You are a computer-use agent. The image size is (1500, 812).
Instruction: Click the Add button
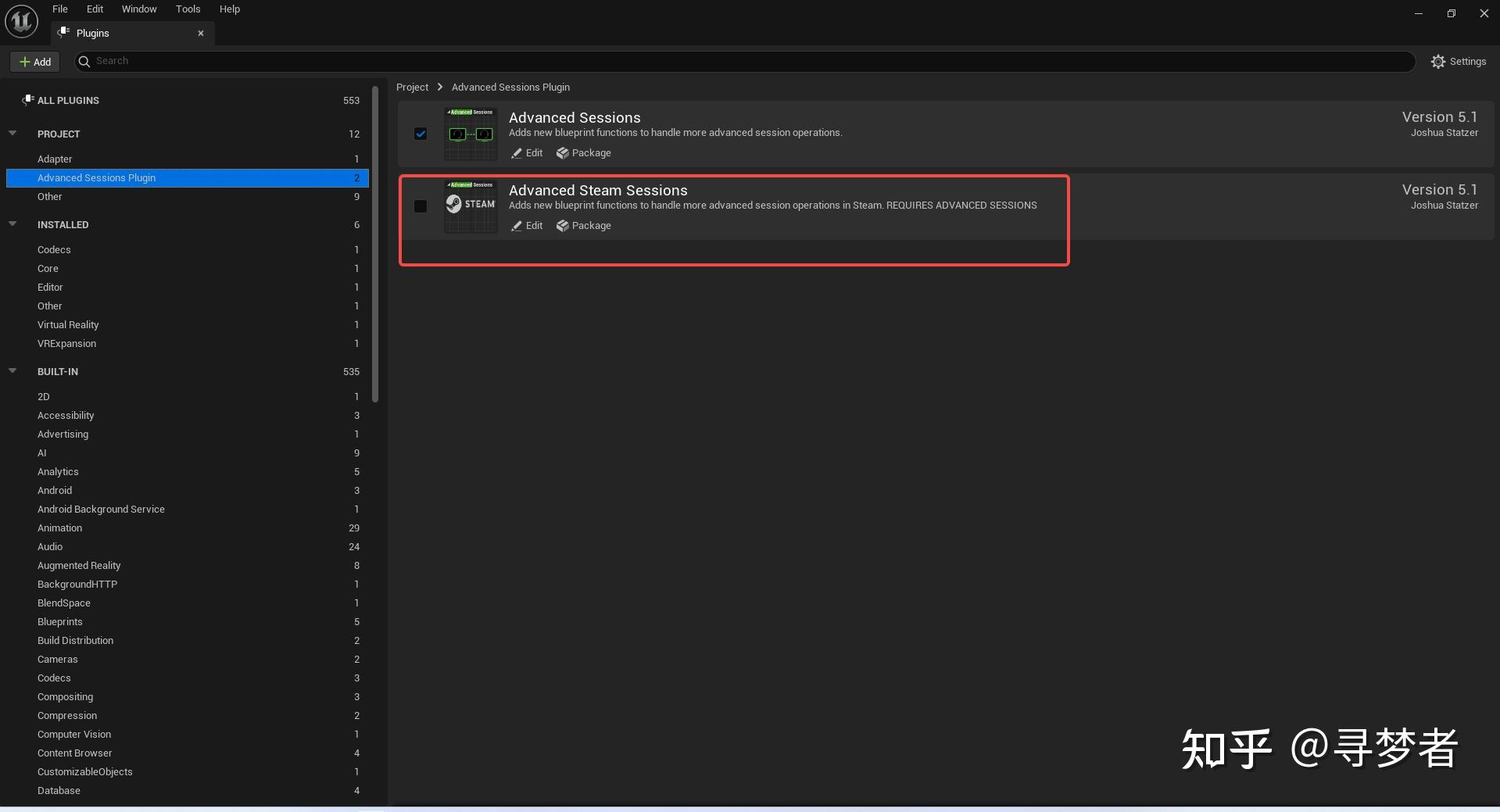point(34,61)
